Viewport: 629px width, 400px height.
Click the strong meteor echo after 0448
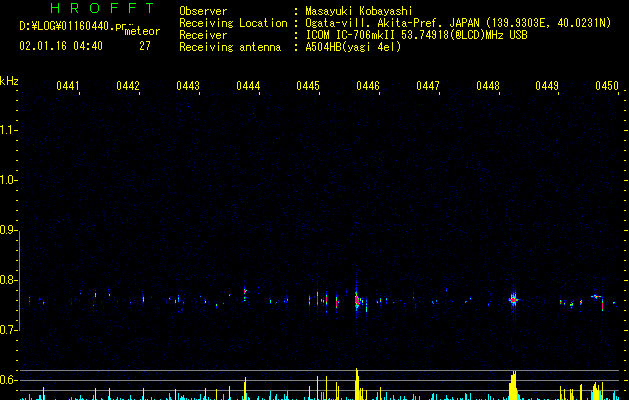[513, 300]
